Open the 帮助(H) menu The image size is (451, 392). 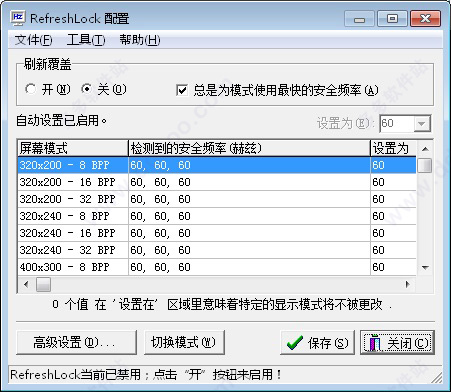click(140, 40)
